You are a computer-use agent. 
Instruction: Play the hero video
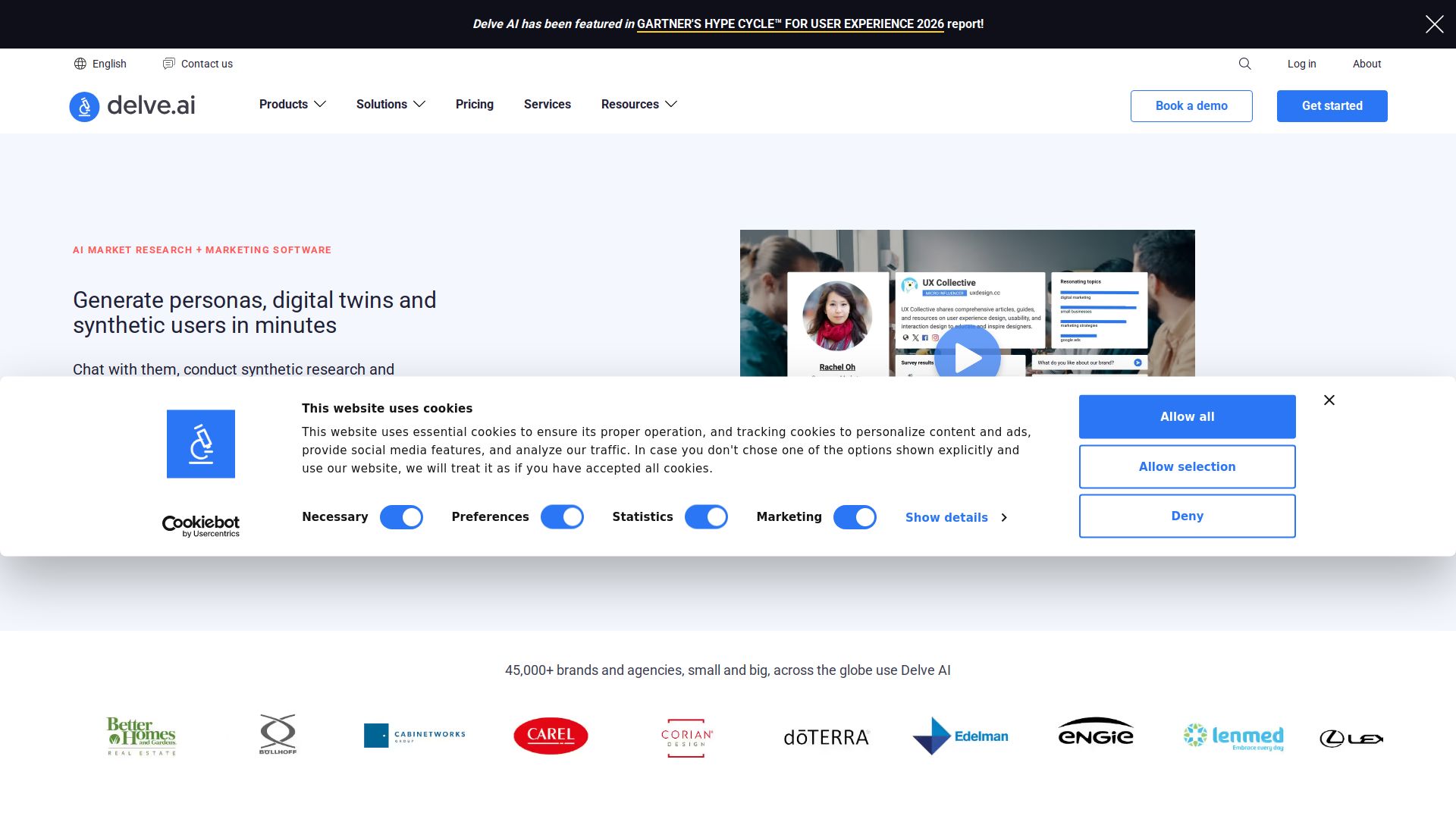967,357
